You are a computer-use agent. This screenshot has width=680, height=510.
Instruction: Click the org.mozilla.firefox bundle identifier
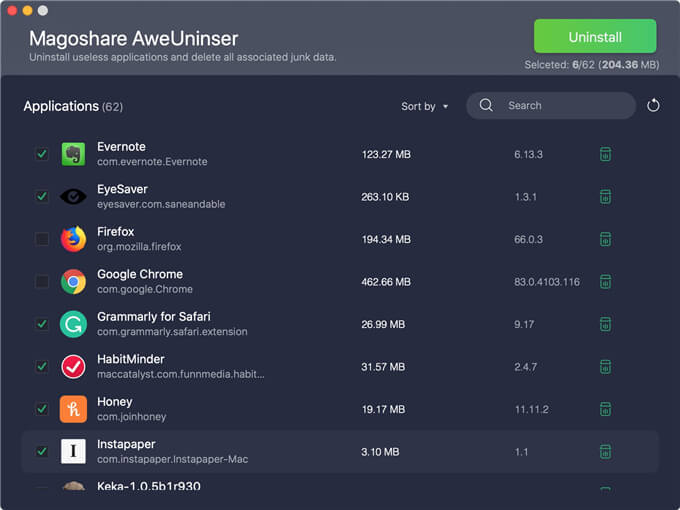139,247
